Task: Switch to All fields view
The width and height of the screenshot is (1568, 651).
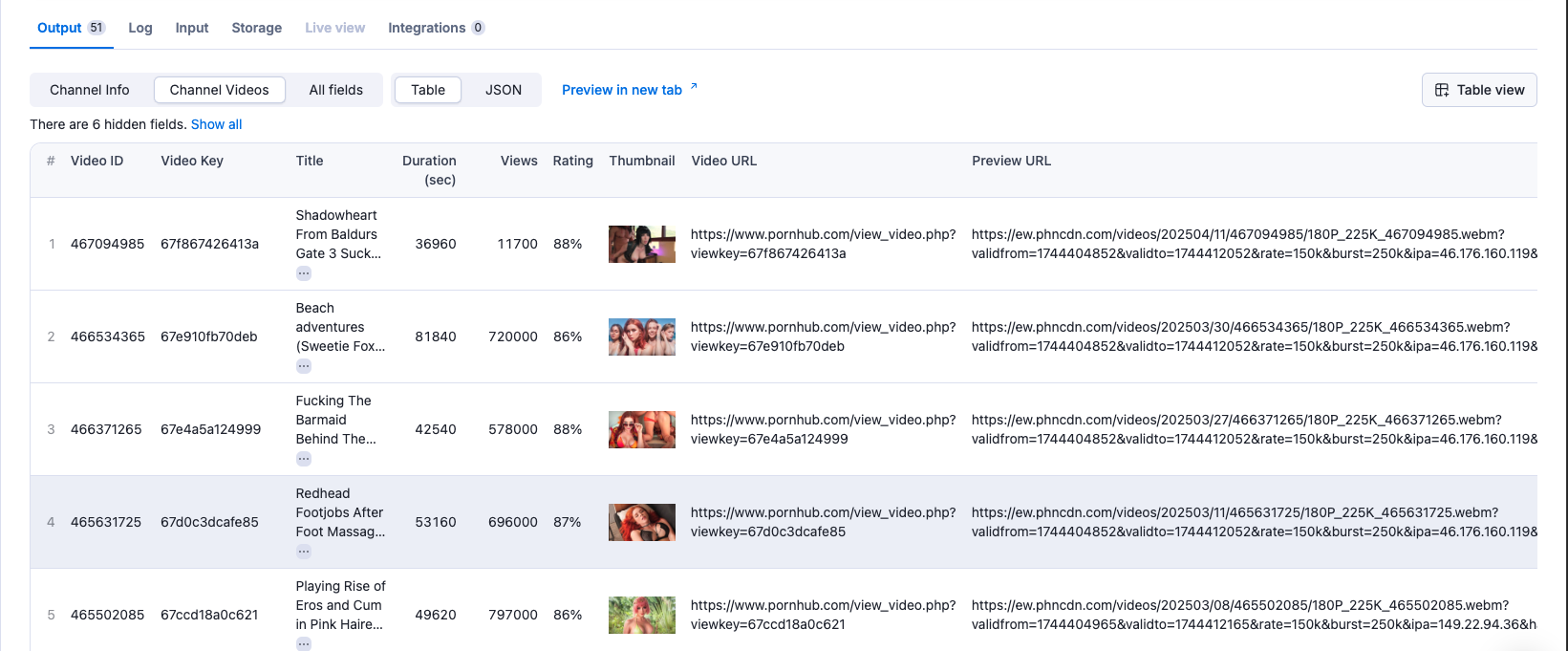Action: click(x=336, y=90)
